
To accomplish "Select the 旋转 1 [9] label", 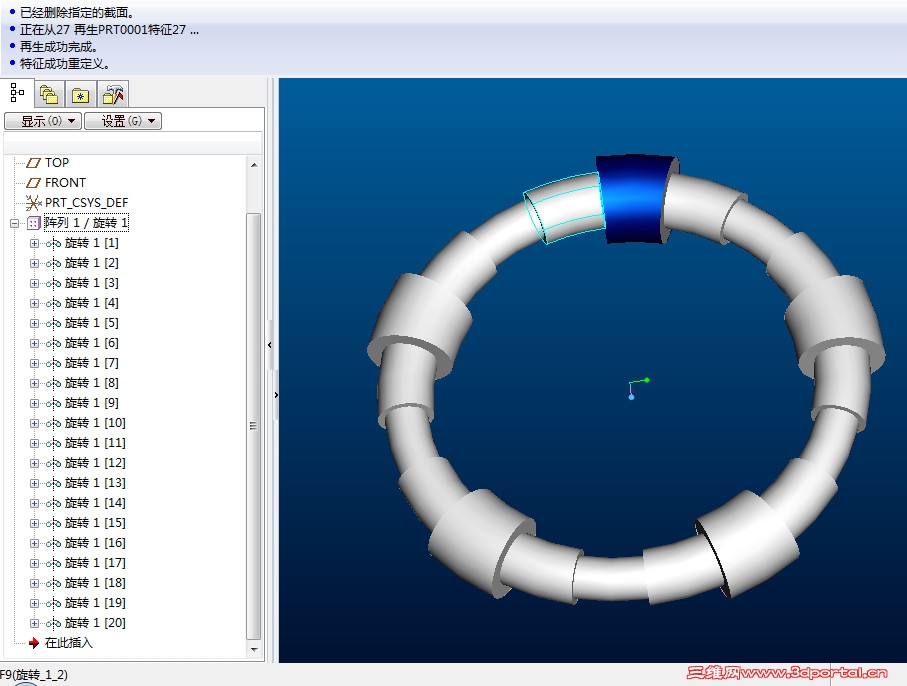I will 91,403.
